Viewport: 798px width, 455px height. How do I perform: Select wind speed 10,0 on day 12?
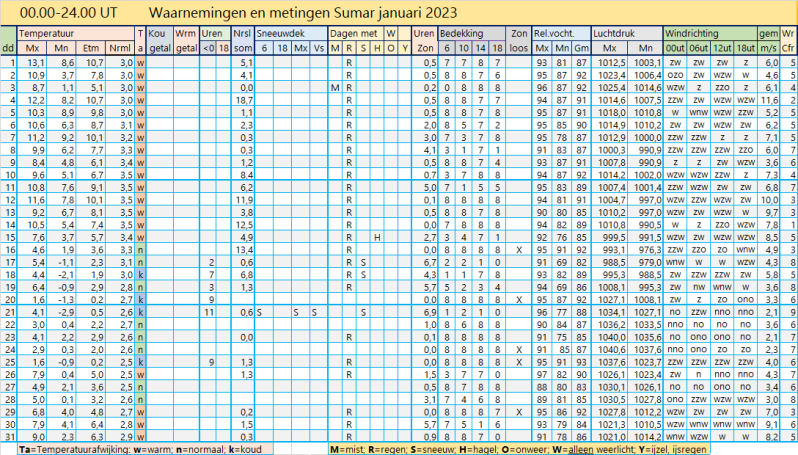tap(769, 200)
